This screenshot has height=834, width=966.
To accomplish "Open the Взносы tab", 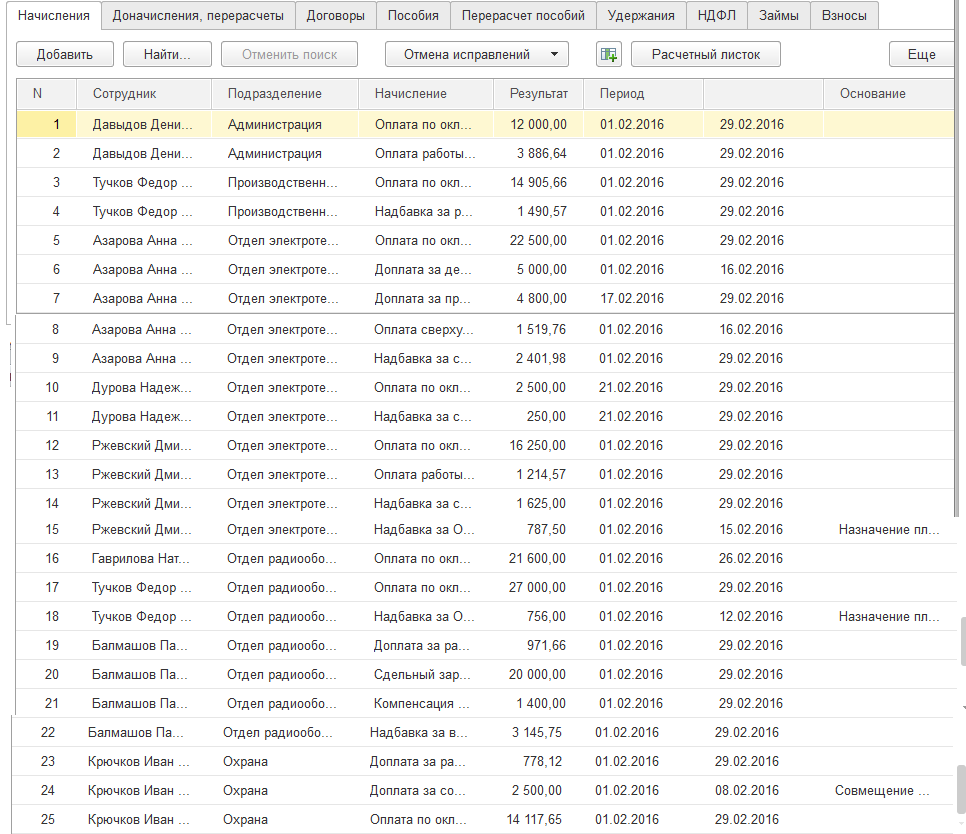I will (844, 15).
